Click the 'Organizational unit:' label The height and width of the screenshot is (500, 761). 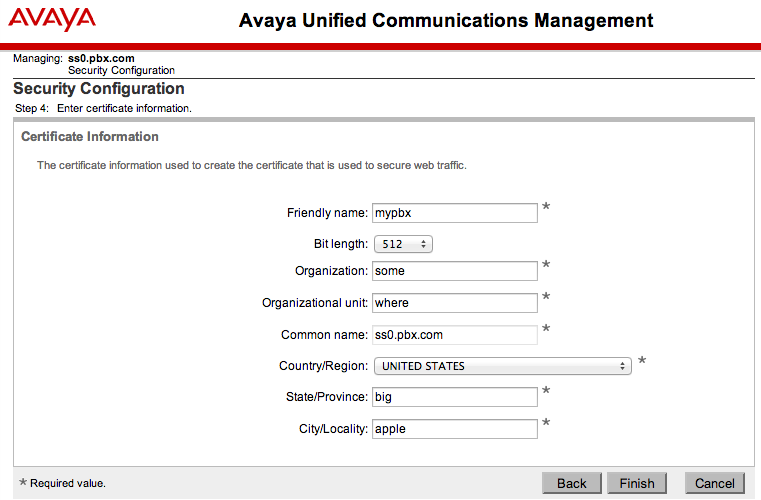(315, 303)
